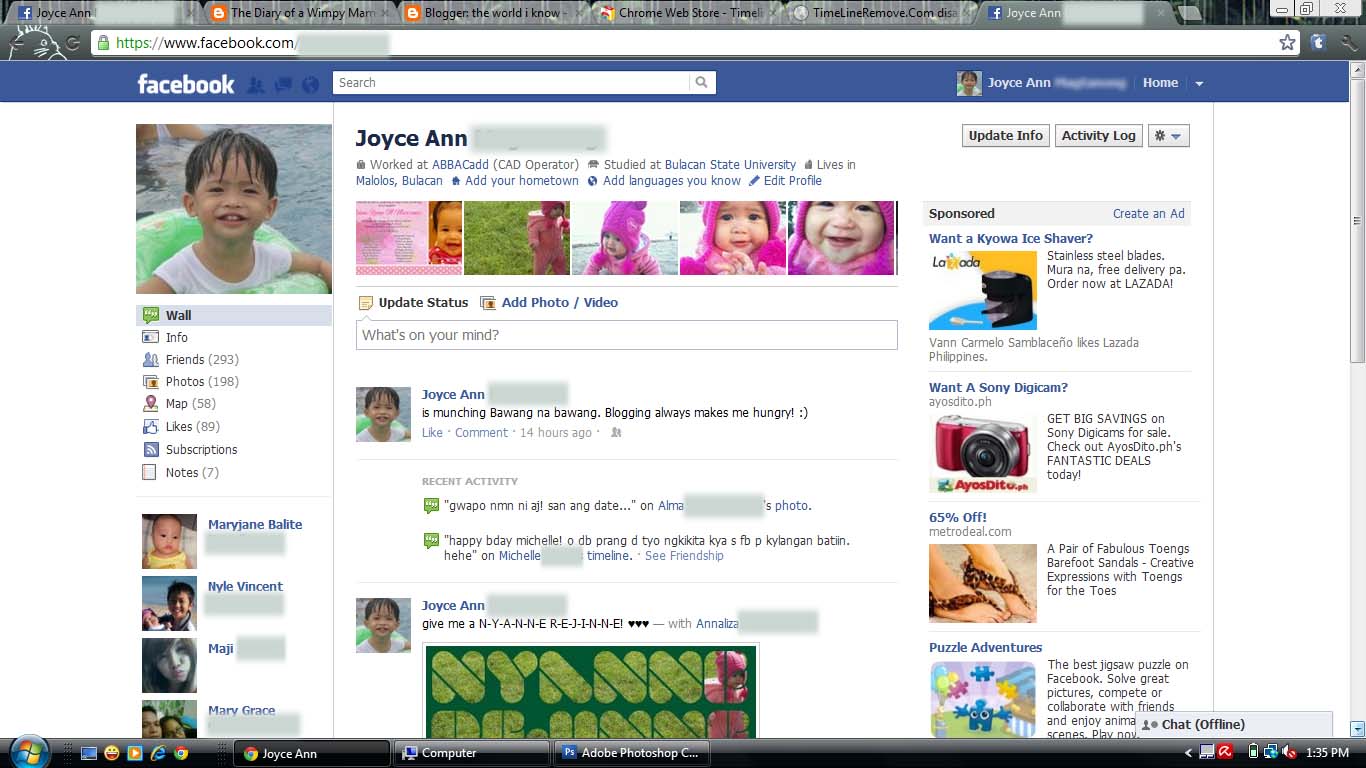Open the notifications globe icon

click(310, 84)
